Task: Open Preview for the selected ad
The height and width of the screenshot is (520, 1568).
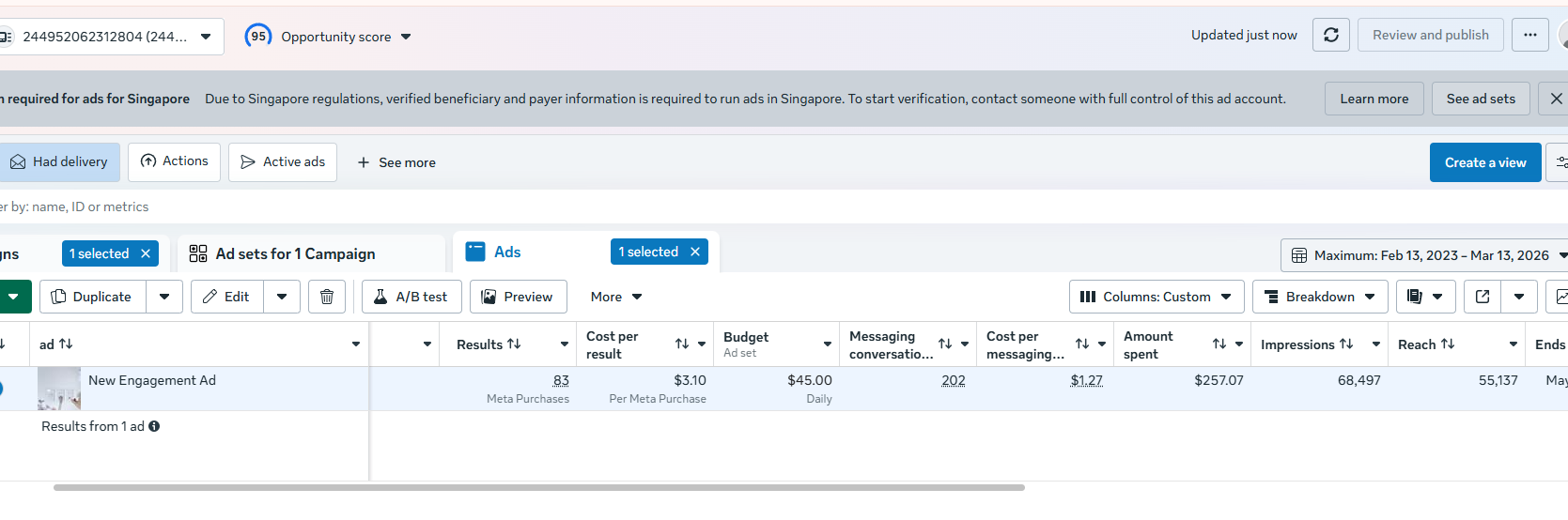Action: pos(518,297)
